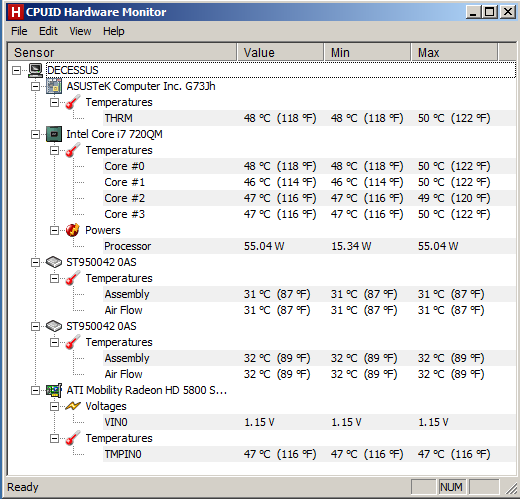Click the ATI Mobility Radeon graphics card icon

[x=54, y=390]
